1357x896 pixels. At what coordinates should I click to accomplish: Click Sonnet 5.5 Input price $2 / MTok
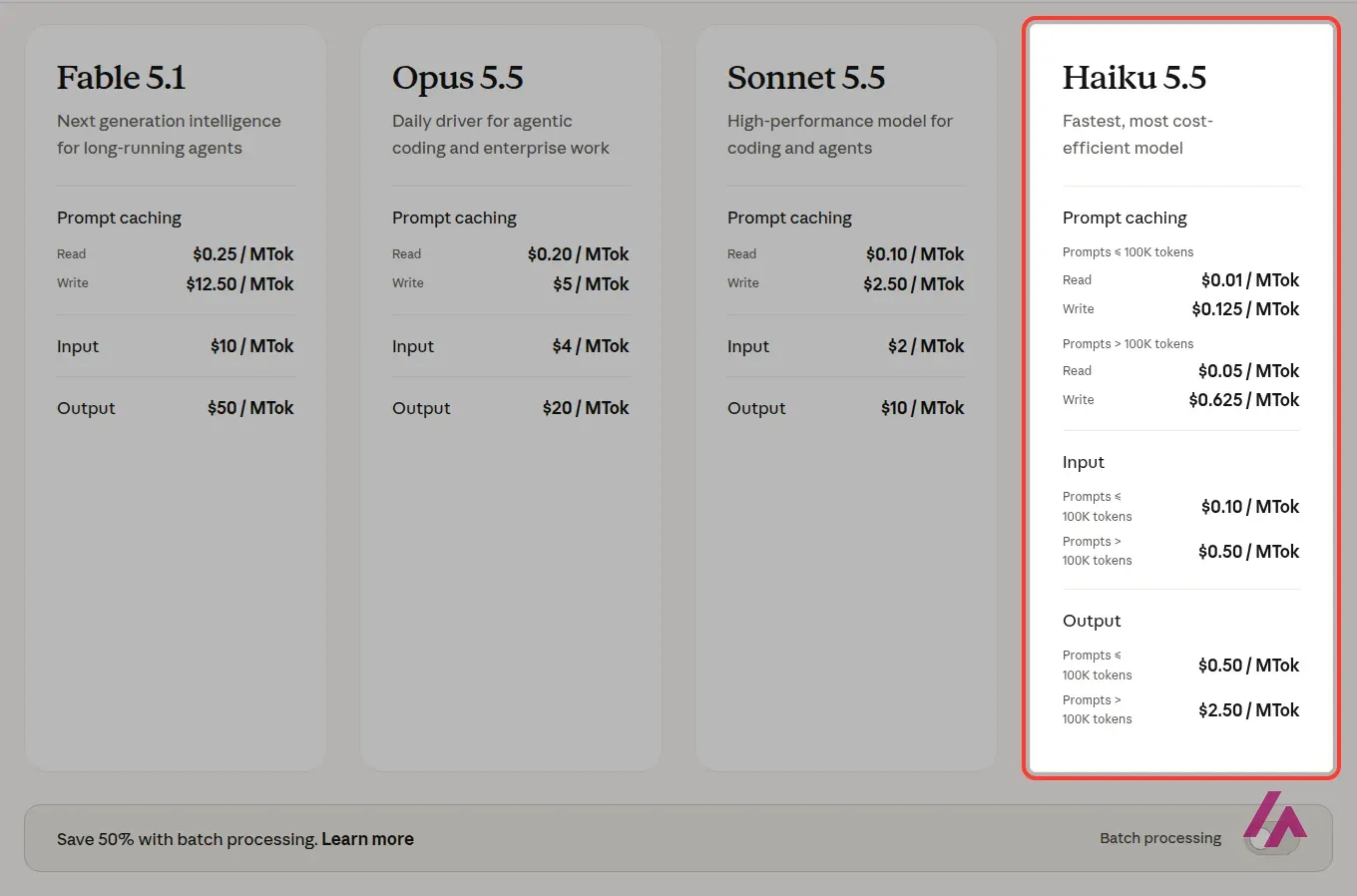(x=926, y=346)
